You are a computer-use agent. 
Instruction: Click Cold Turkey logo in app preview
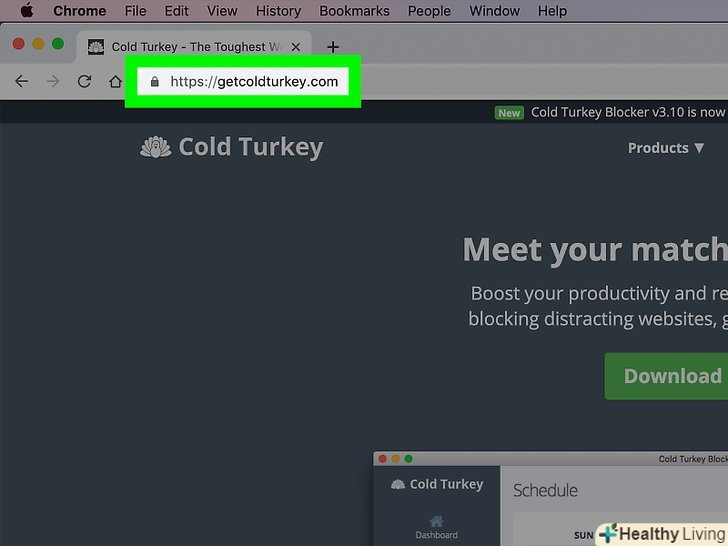click(x=437, y=484)
